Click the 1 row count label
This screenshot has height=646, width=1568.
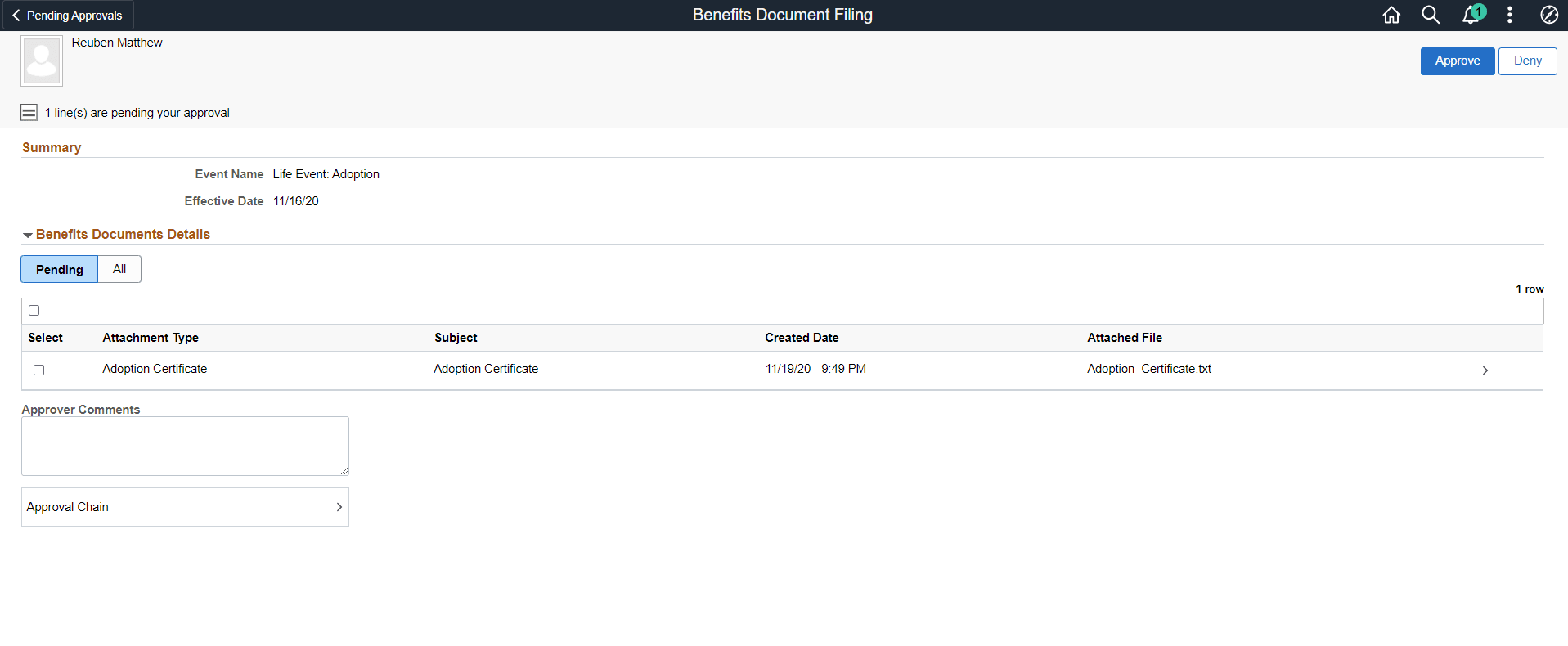(1530, 289)
